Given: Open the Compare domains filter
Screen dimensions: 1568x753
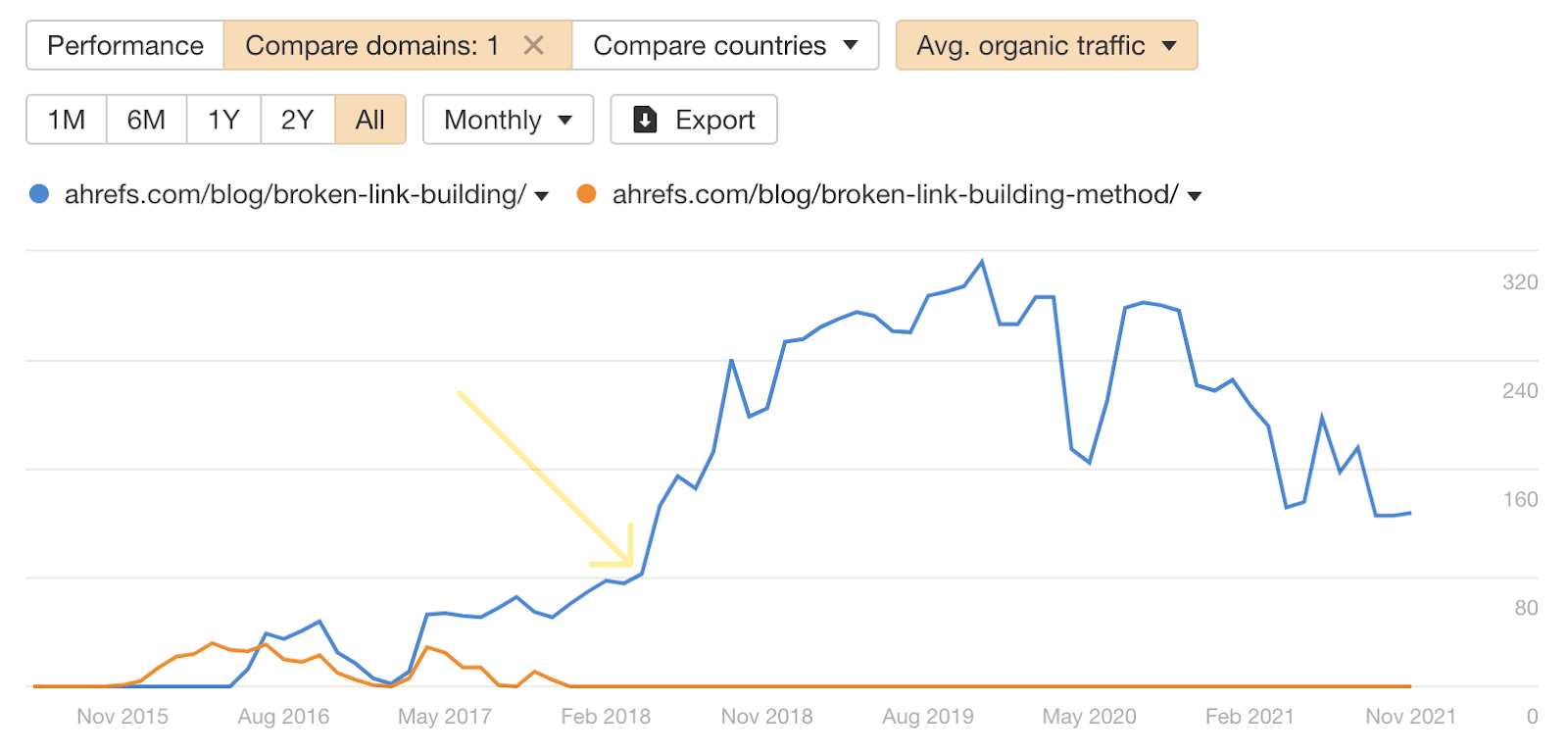Looking at the screenshot, I should pos(372,45).
